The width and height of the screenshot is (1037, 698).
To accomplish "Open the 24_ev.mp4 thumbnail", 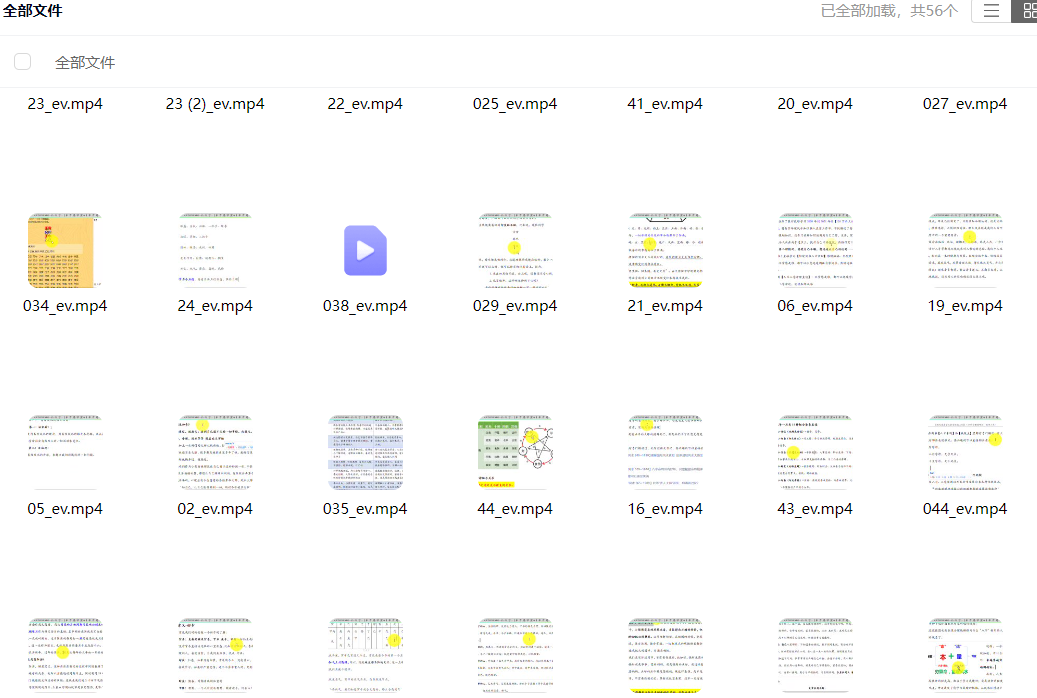I will pos(215,250).
